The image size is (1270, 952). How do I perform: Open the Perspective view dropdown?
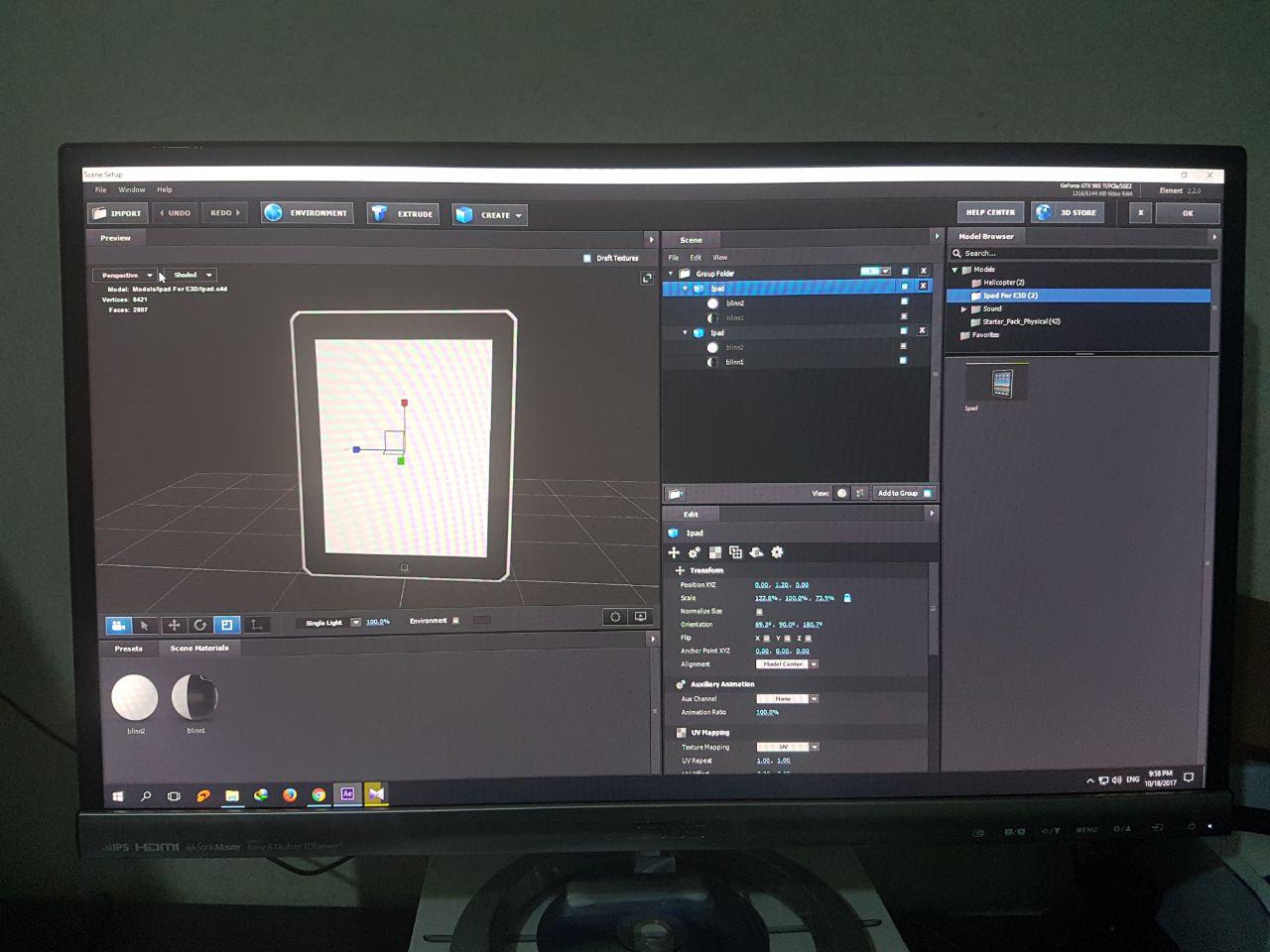(126, 275)
